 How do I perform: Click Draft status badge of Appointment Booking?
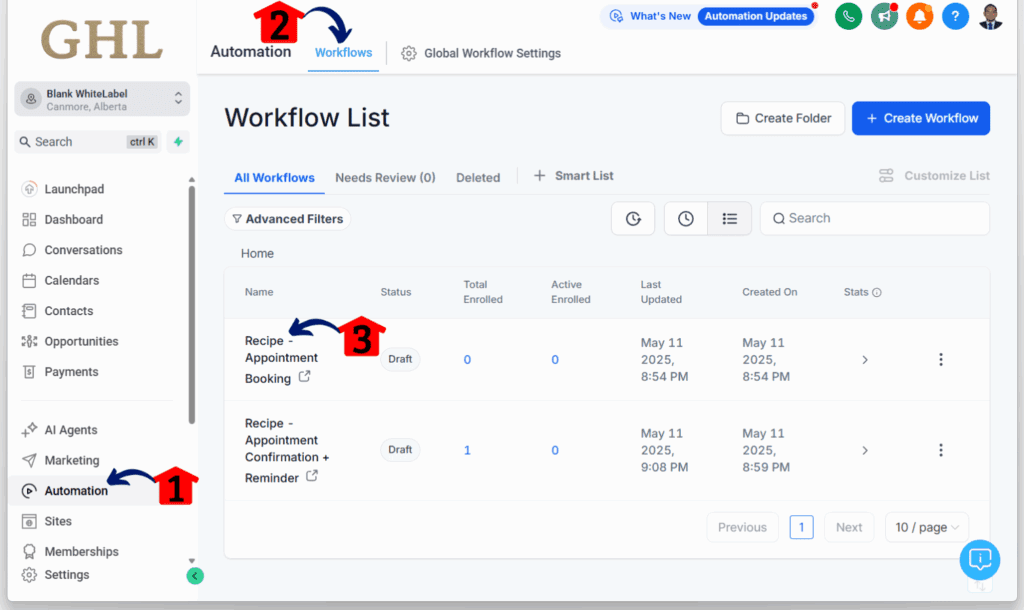pyautogui.click(x=400, y=359)
